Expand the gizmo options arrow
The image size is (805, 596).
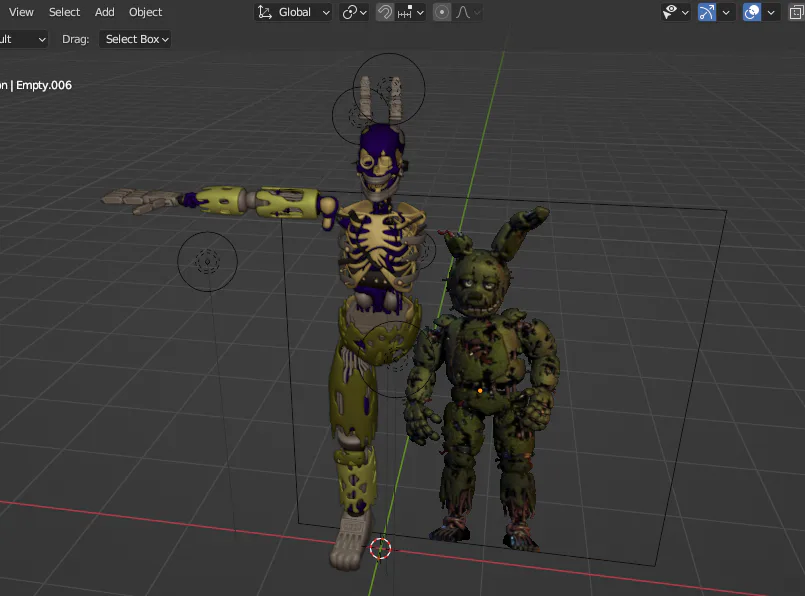pyautogui.click(x=726, y=12)
